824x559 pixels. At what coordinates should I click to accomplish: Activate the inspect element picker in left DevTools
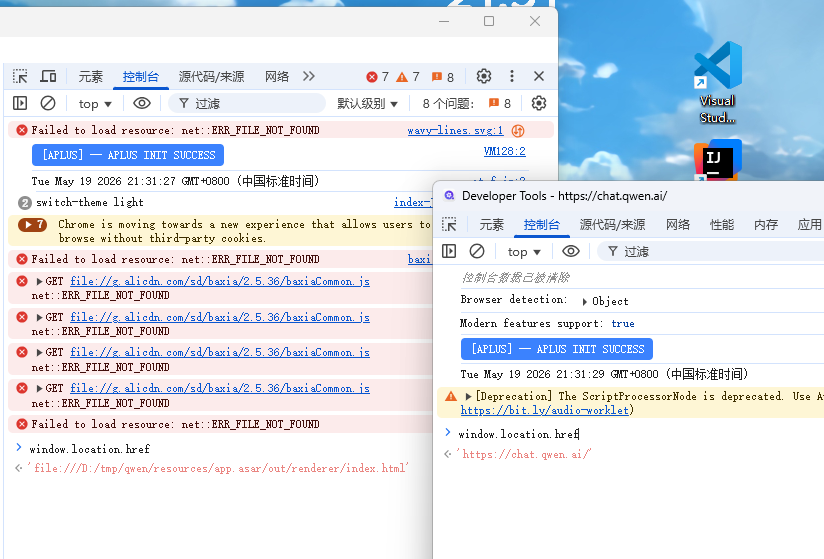coord(20,77)
